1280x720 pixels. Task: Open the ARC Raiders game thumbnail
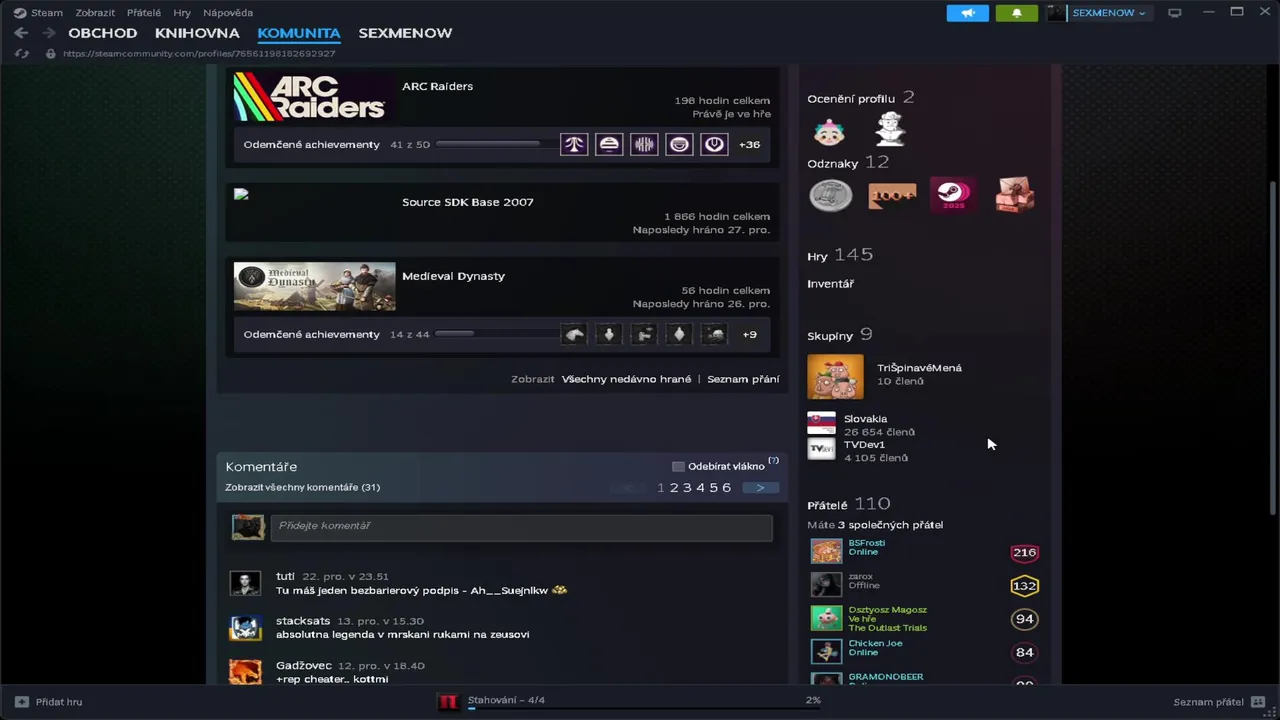314,96
